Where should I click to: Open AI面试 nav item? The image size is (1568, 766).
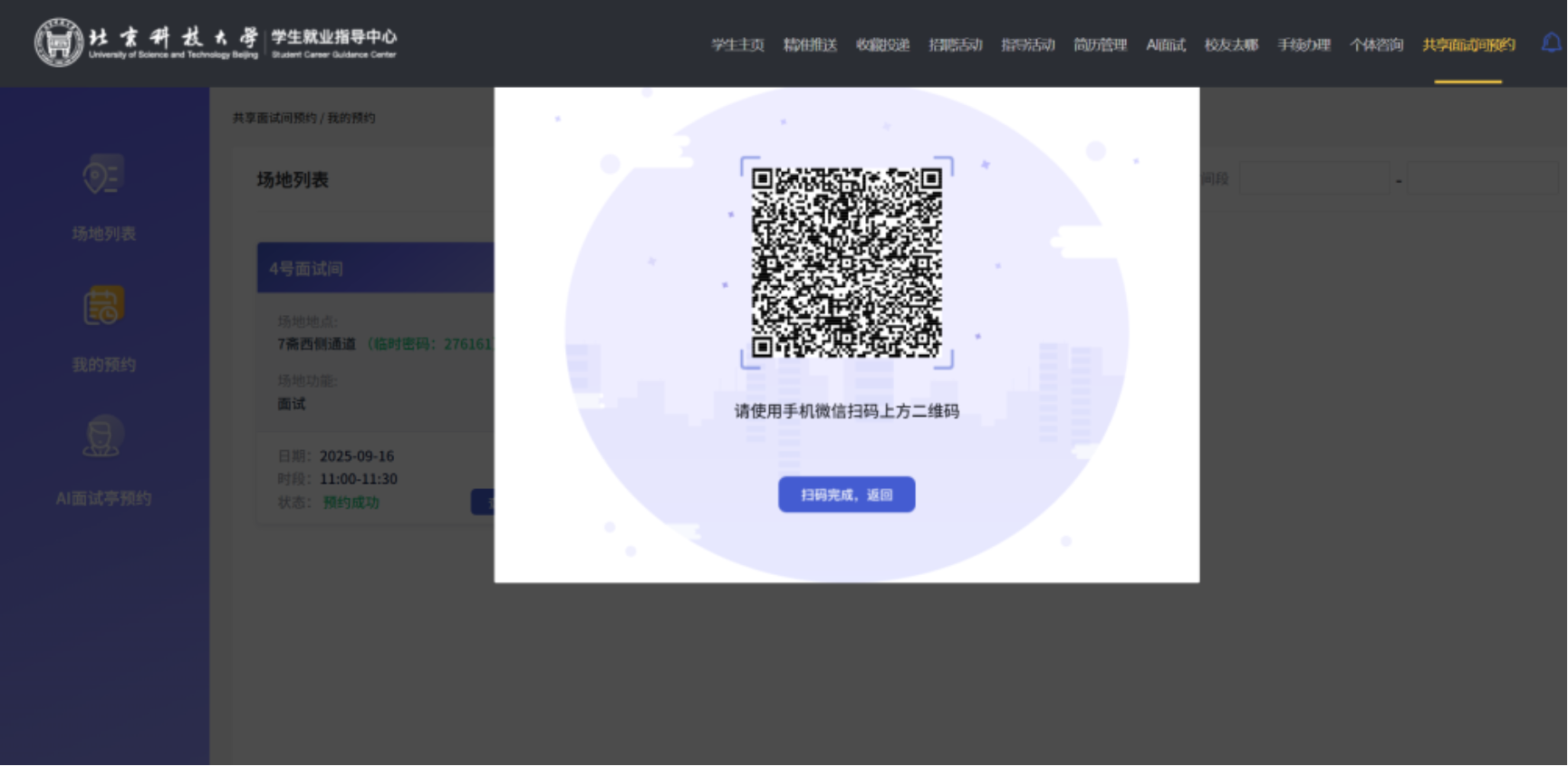pyautogui.click(x=1166, y=44)
